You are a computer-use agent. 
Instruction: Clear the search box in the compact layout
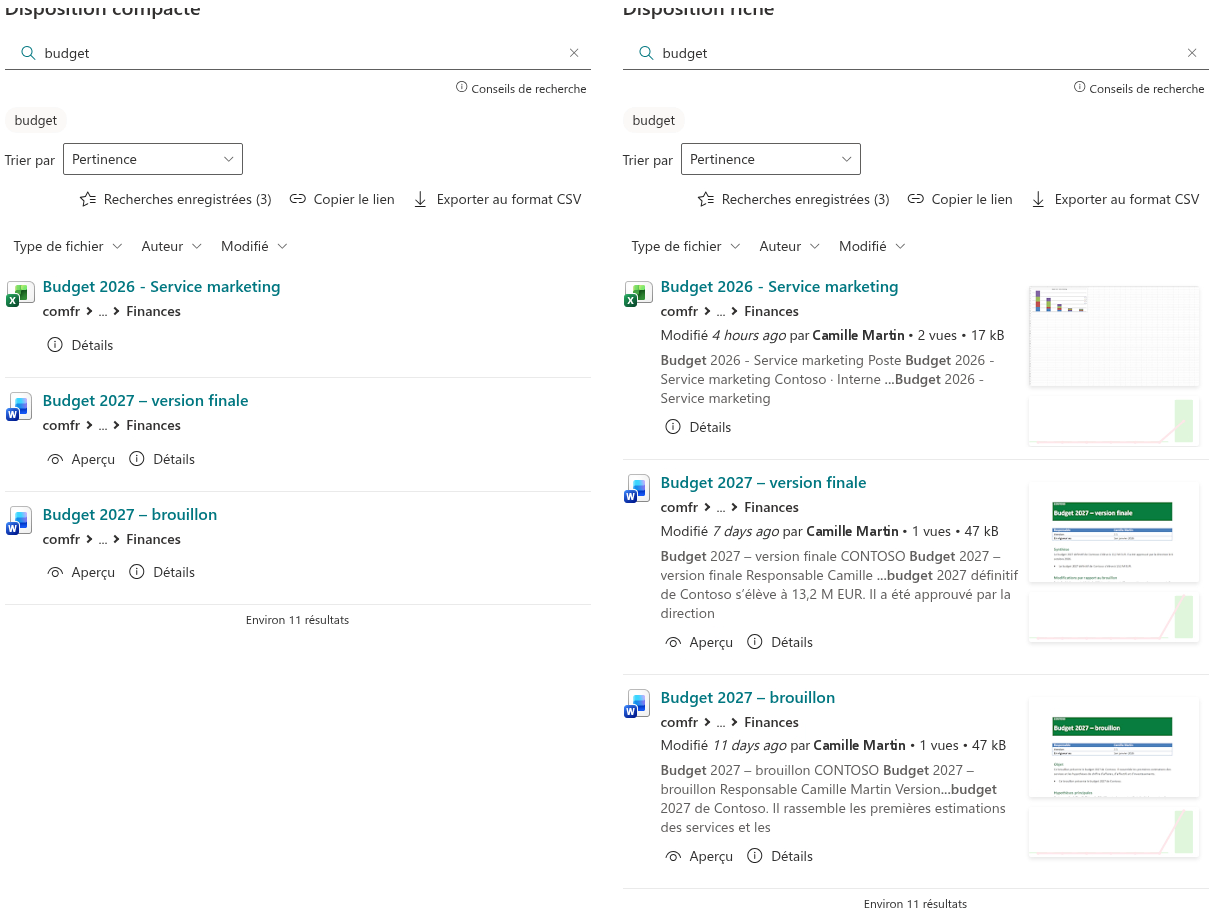point(574,53)
